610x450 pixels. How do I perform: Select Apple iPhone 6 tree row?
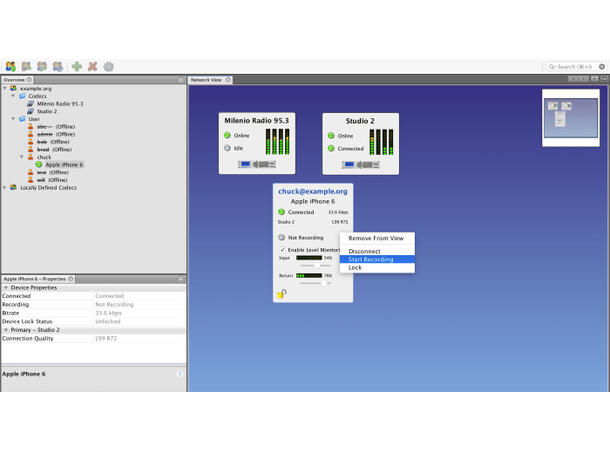[x=64, y=165]
